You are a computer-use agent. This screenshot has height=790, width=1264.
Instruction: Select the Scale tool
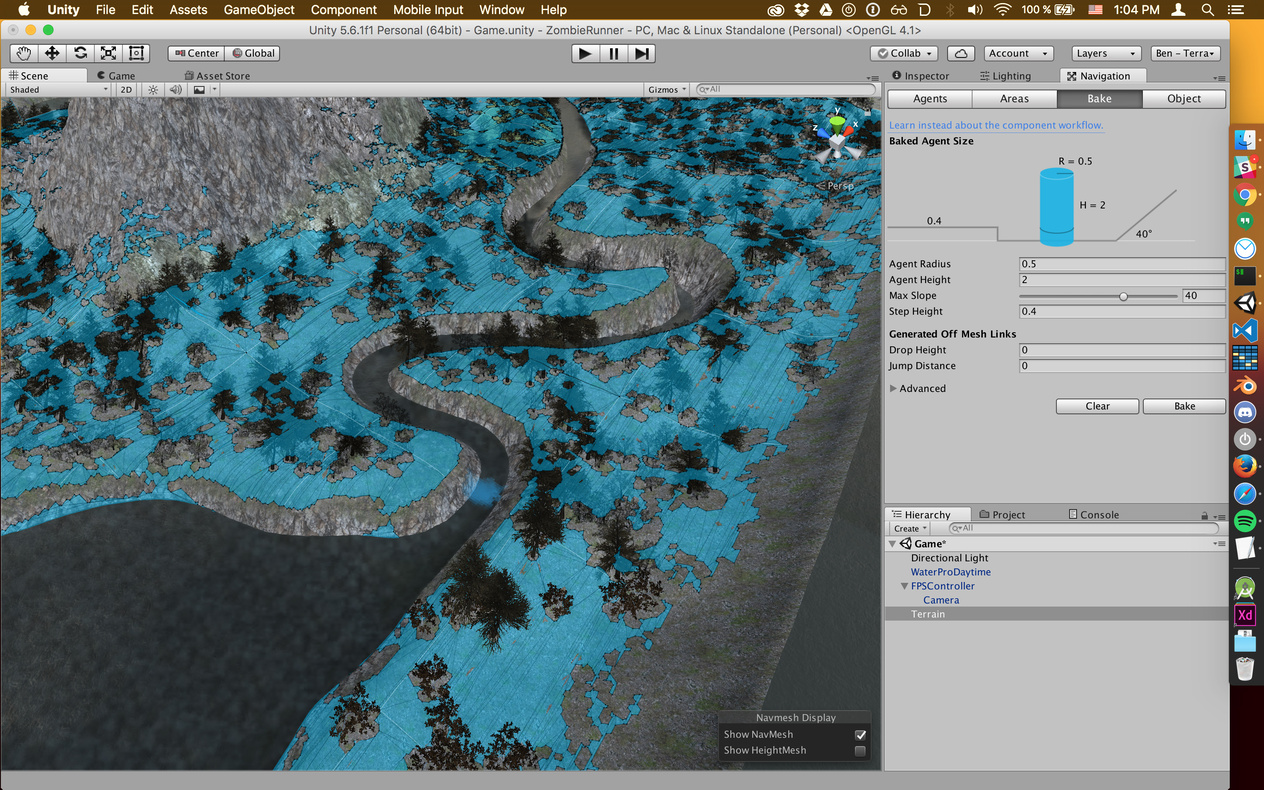click(107, 52)
